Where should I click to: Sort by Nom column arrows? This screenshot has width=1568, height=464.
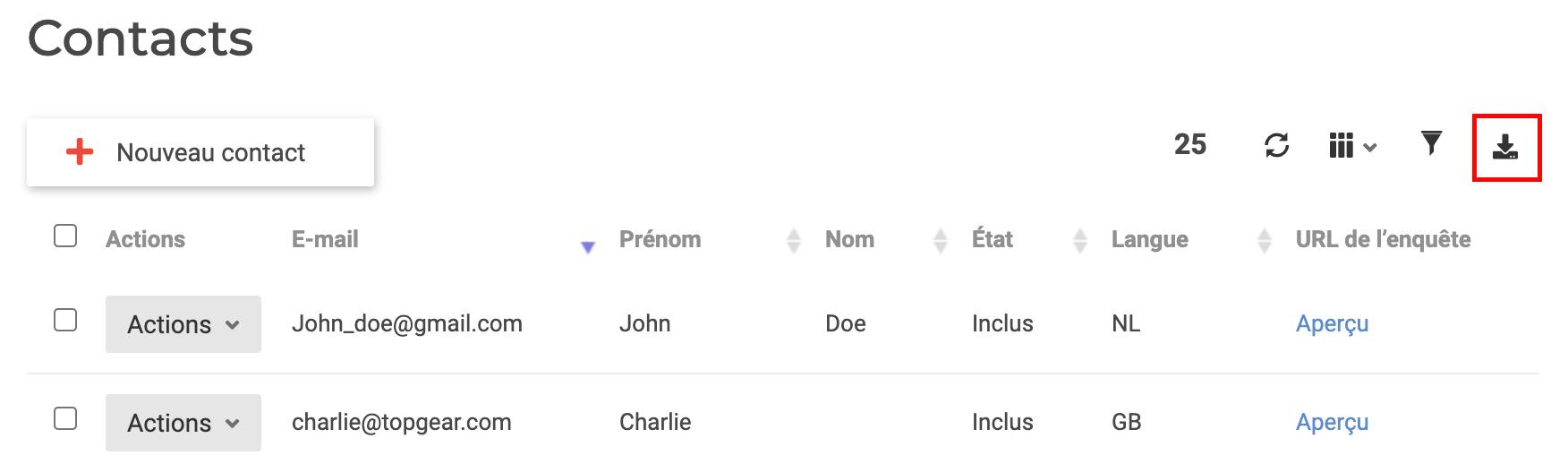[940, 240]
